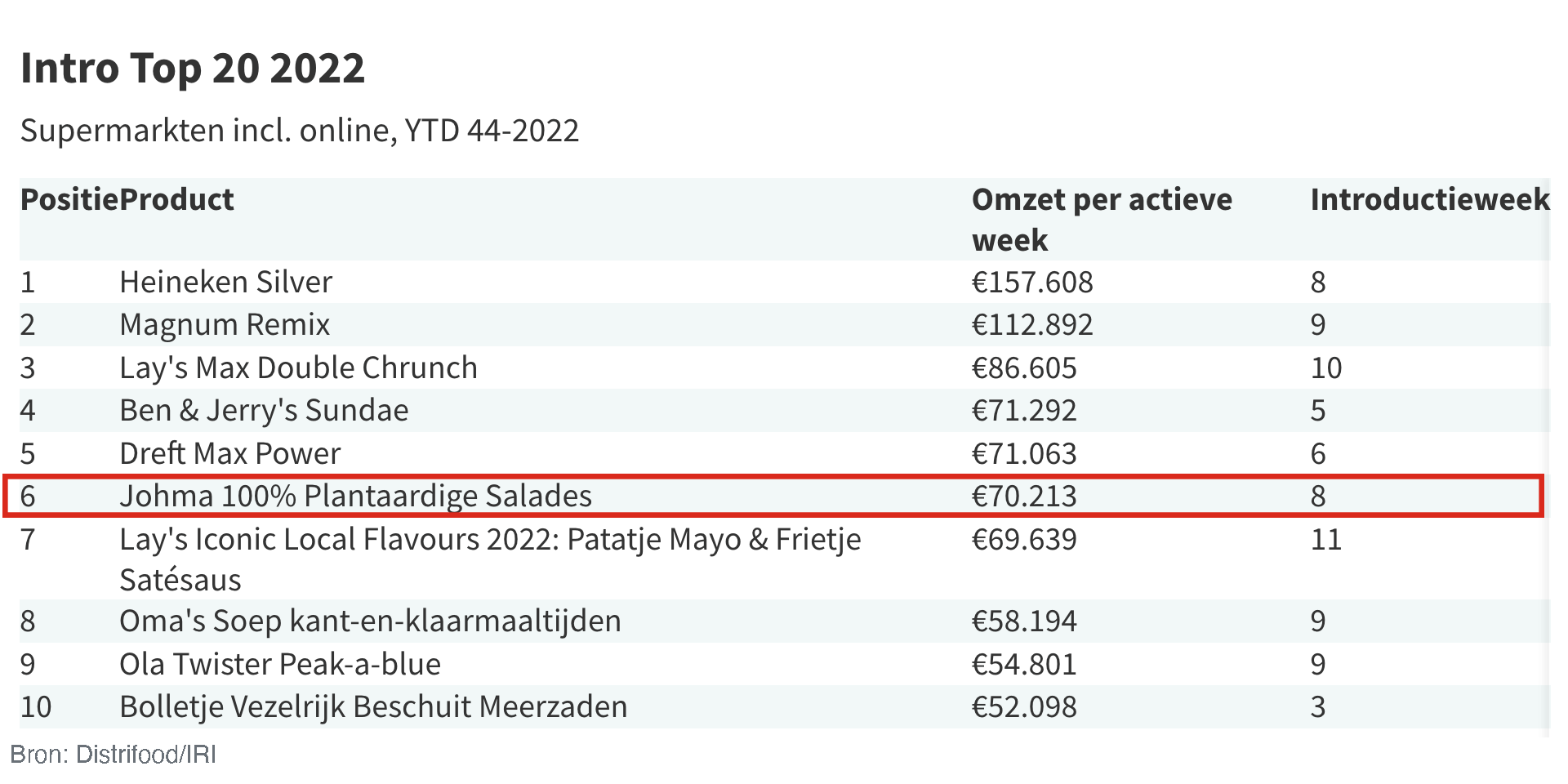1568x784 pixels.
Task: Select Oma's Soep kant-en-klaarmaaltijden product
Action: [x=370, y=621]
